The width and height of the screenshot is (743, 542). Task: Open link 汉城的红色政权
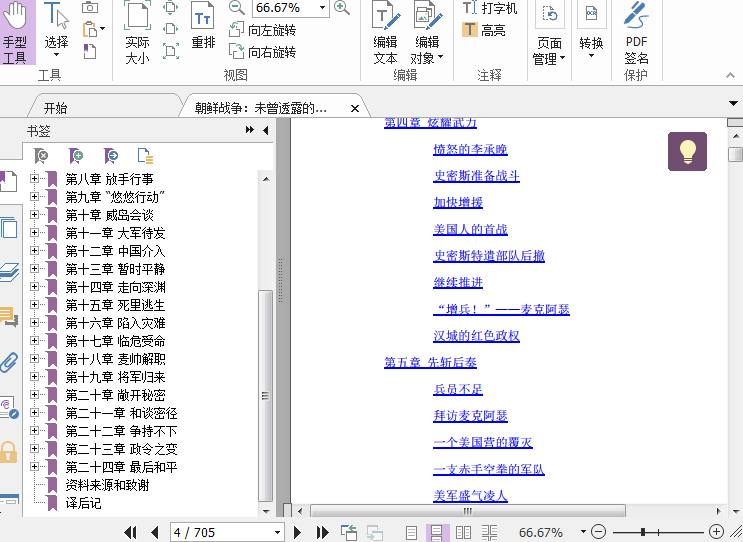click(476, 336)
